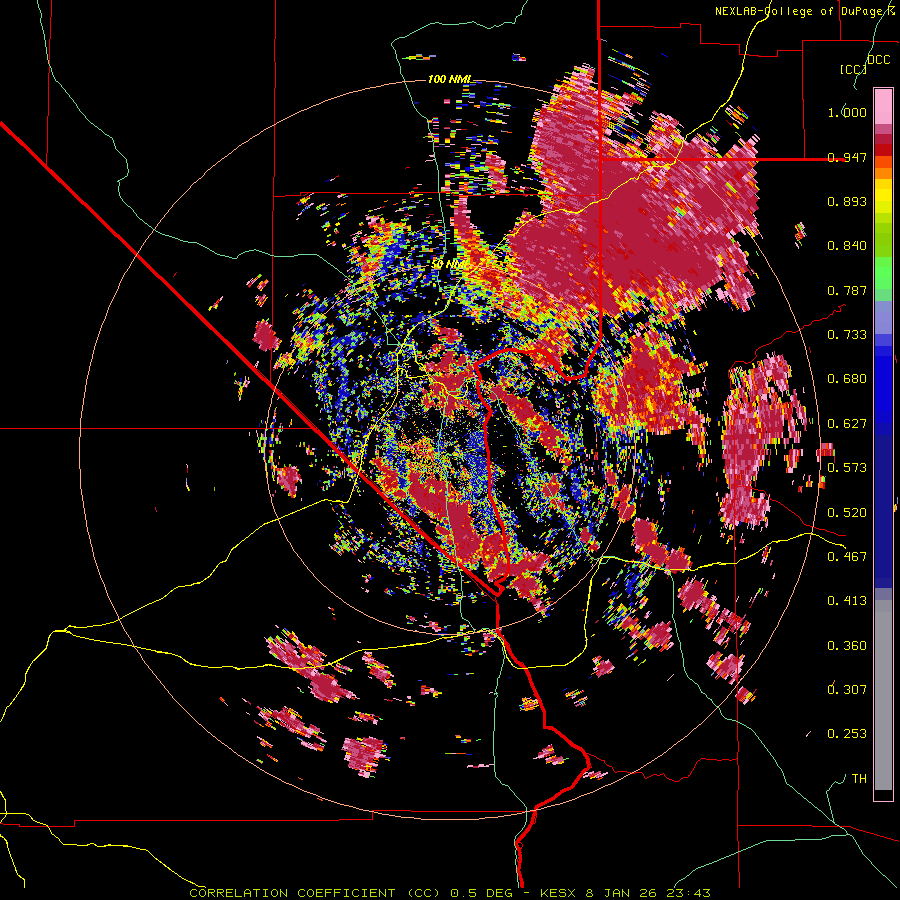Click the DCC label above the color scale
The width and height of the screenshot is (900, 900).
coord(878,60)
